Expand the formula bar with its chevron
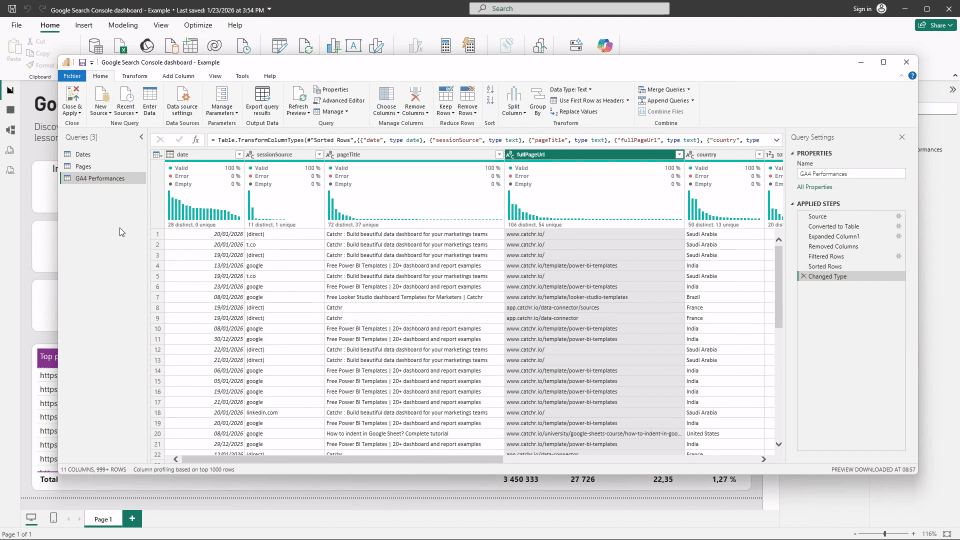 (776, 140)
